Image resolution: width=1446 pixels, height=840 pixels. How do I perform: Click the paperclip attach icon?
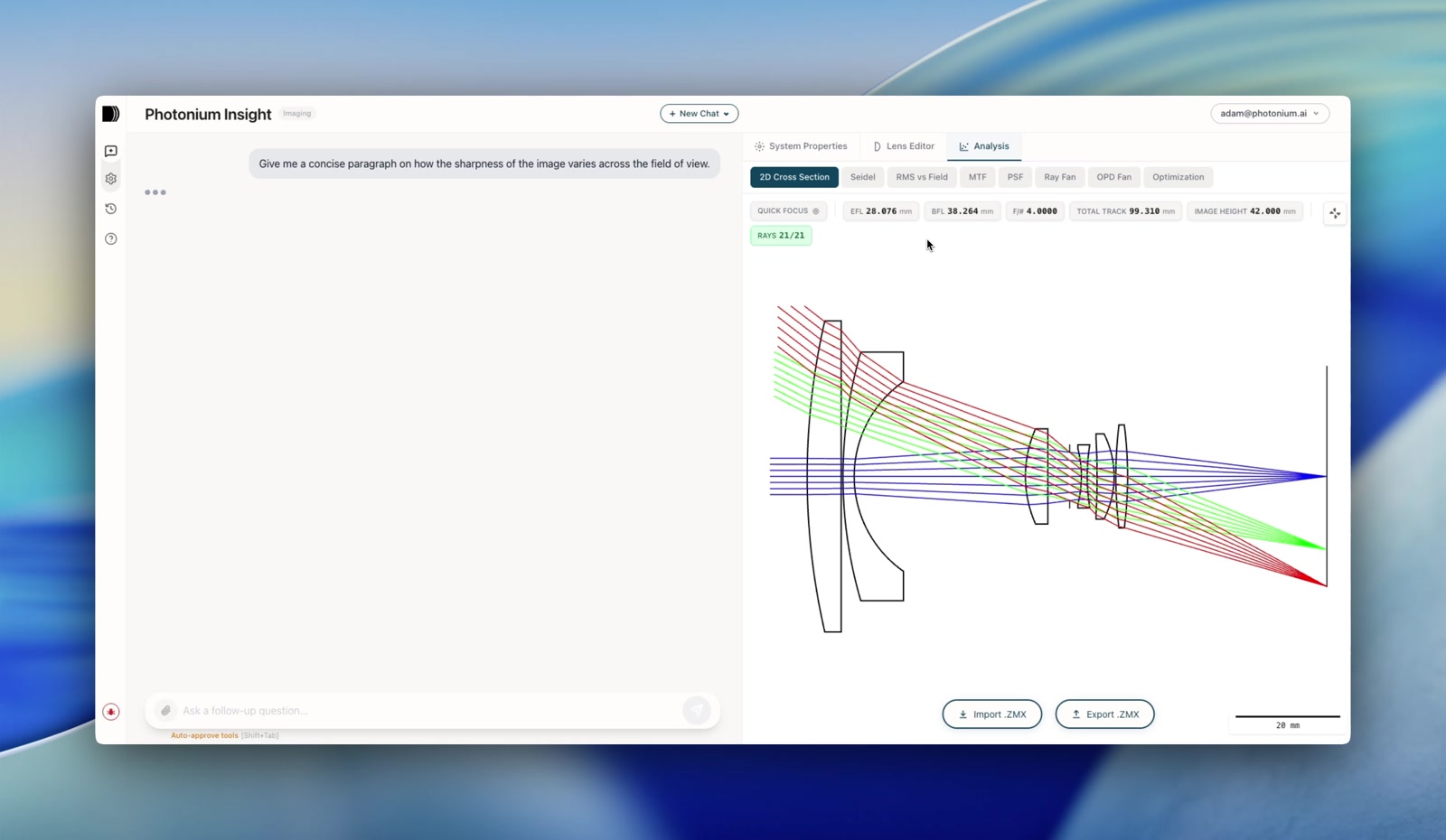click(x=165, y=711)
